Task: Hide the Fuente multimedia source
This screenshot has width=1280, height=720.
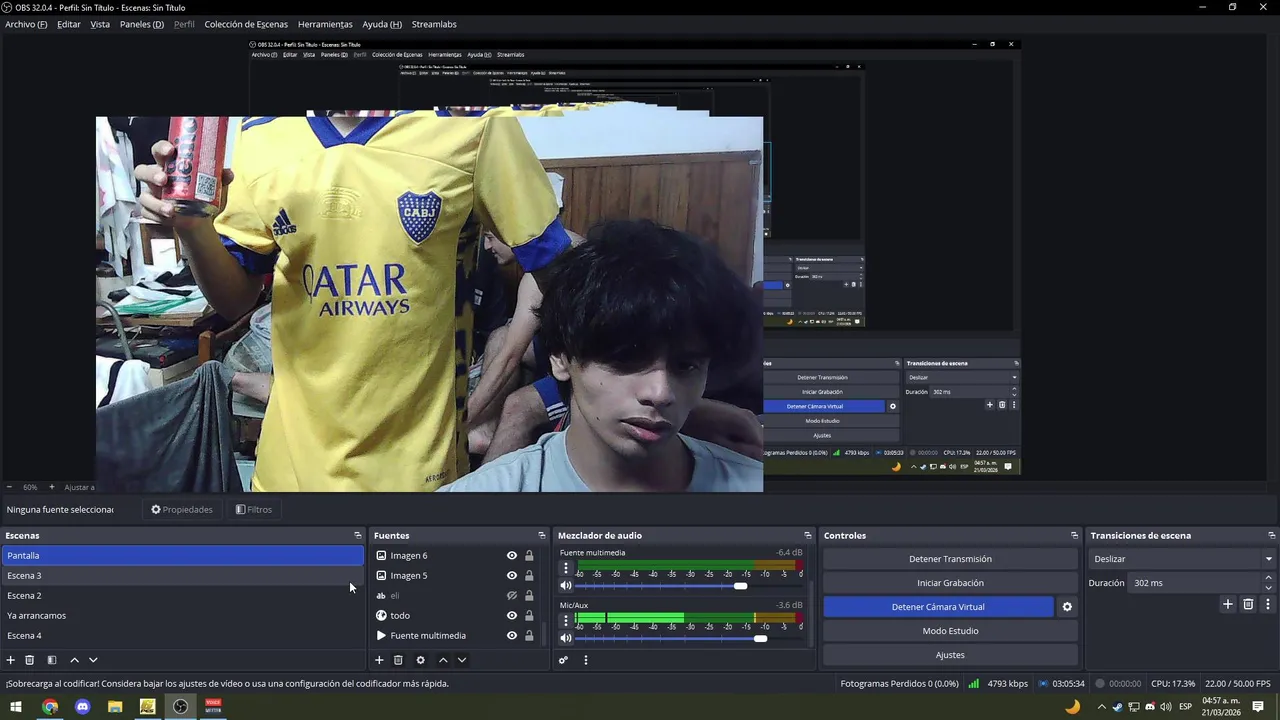Action: [512, 636]
